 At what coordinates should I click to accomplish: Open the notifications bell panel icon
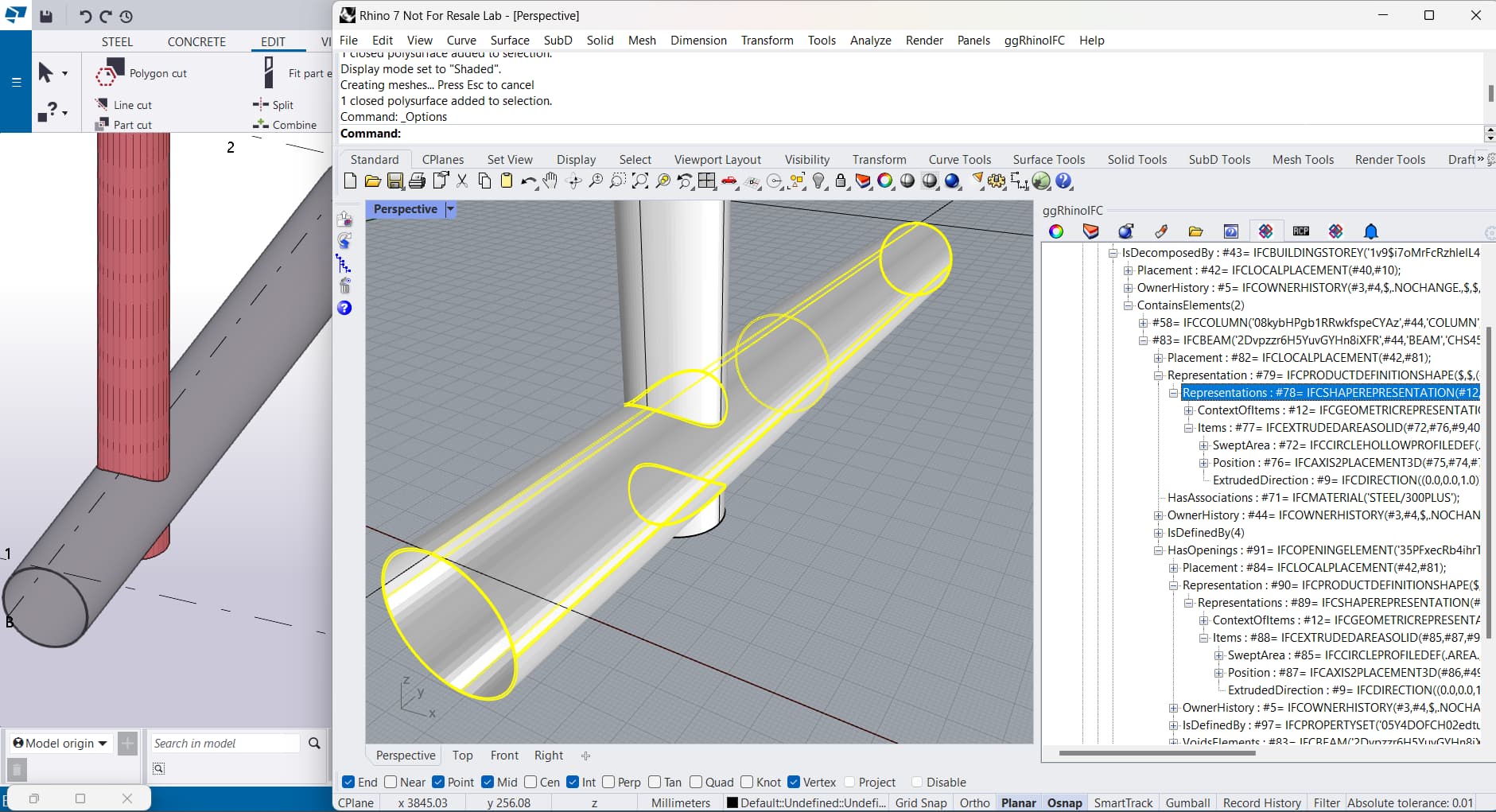(x=1370, y=231)
